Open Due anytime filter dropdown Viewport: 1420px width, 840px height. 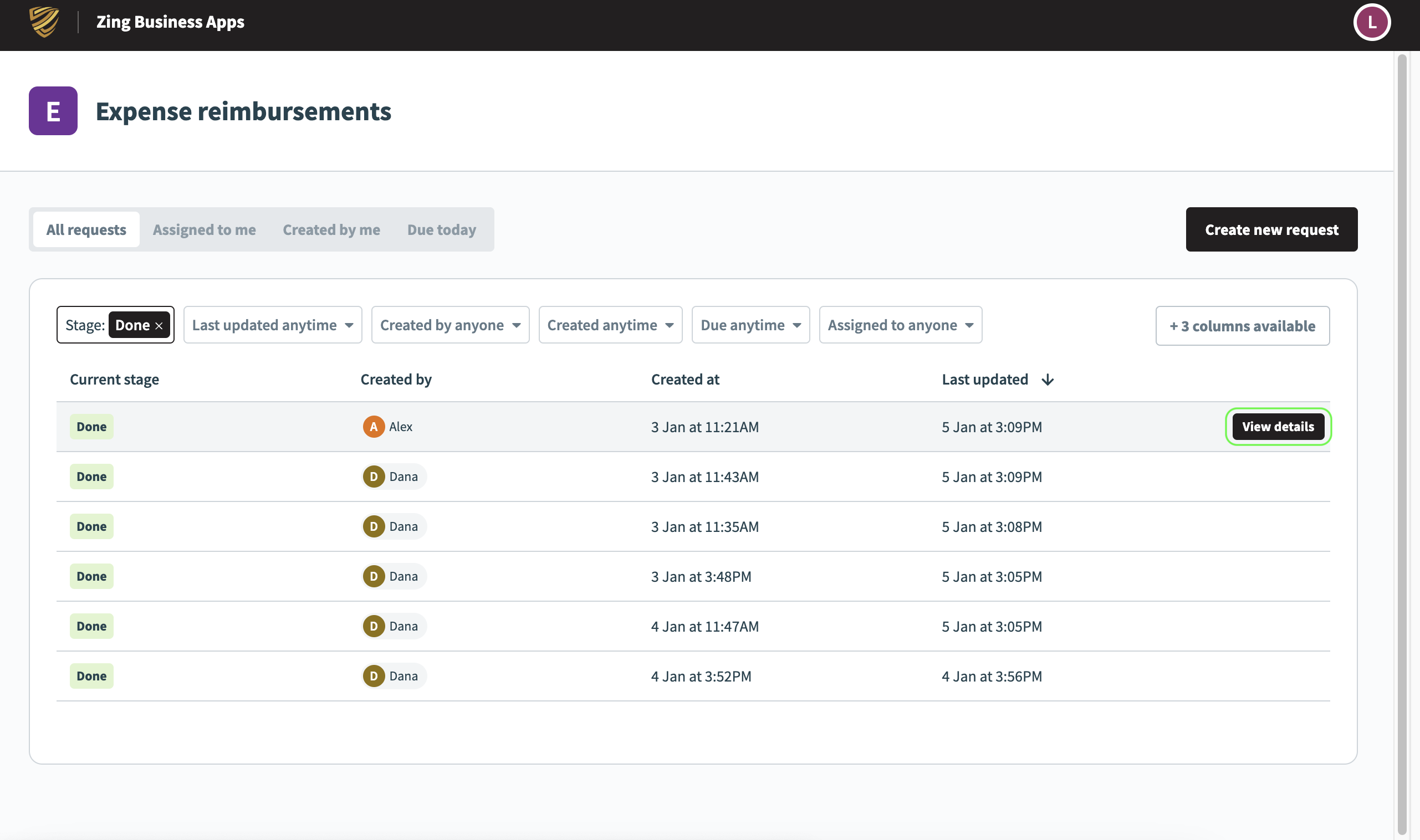coord(750,325)
